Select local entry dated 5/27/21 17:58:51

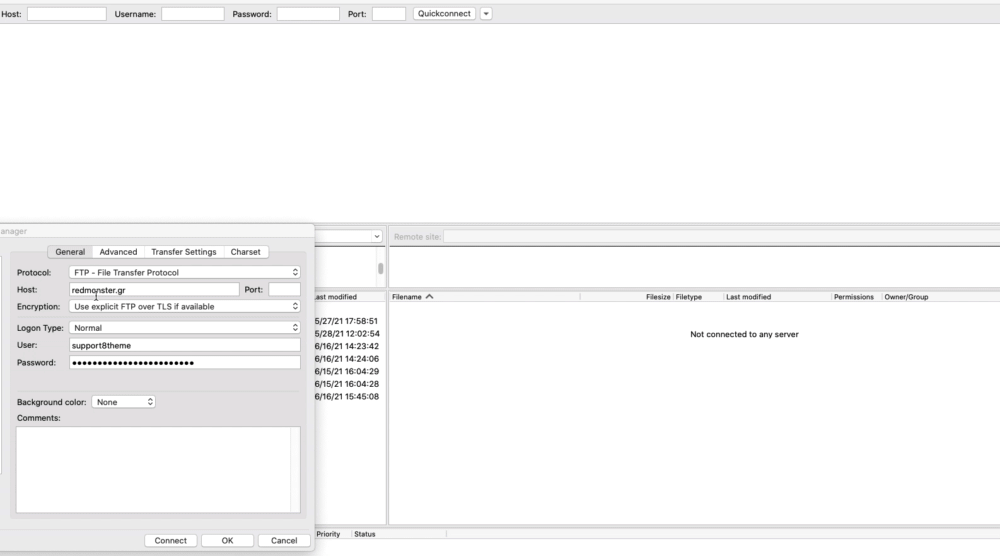pyautogui.click(x=346, y=321)
